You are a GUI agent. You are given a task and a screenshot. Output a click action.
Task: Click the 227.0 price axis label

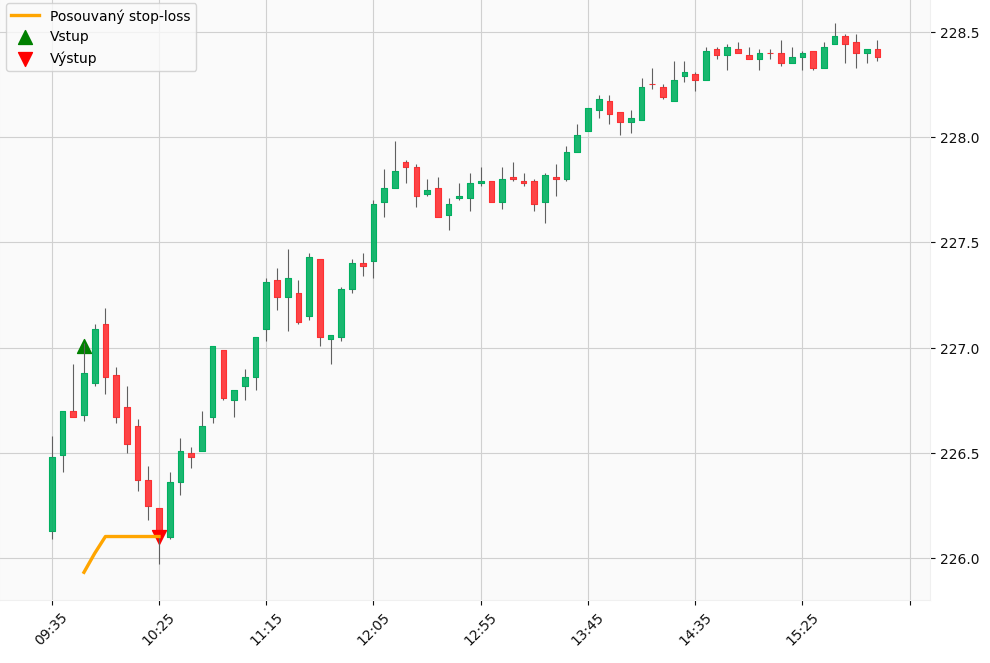point(960,349)
